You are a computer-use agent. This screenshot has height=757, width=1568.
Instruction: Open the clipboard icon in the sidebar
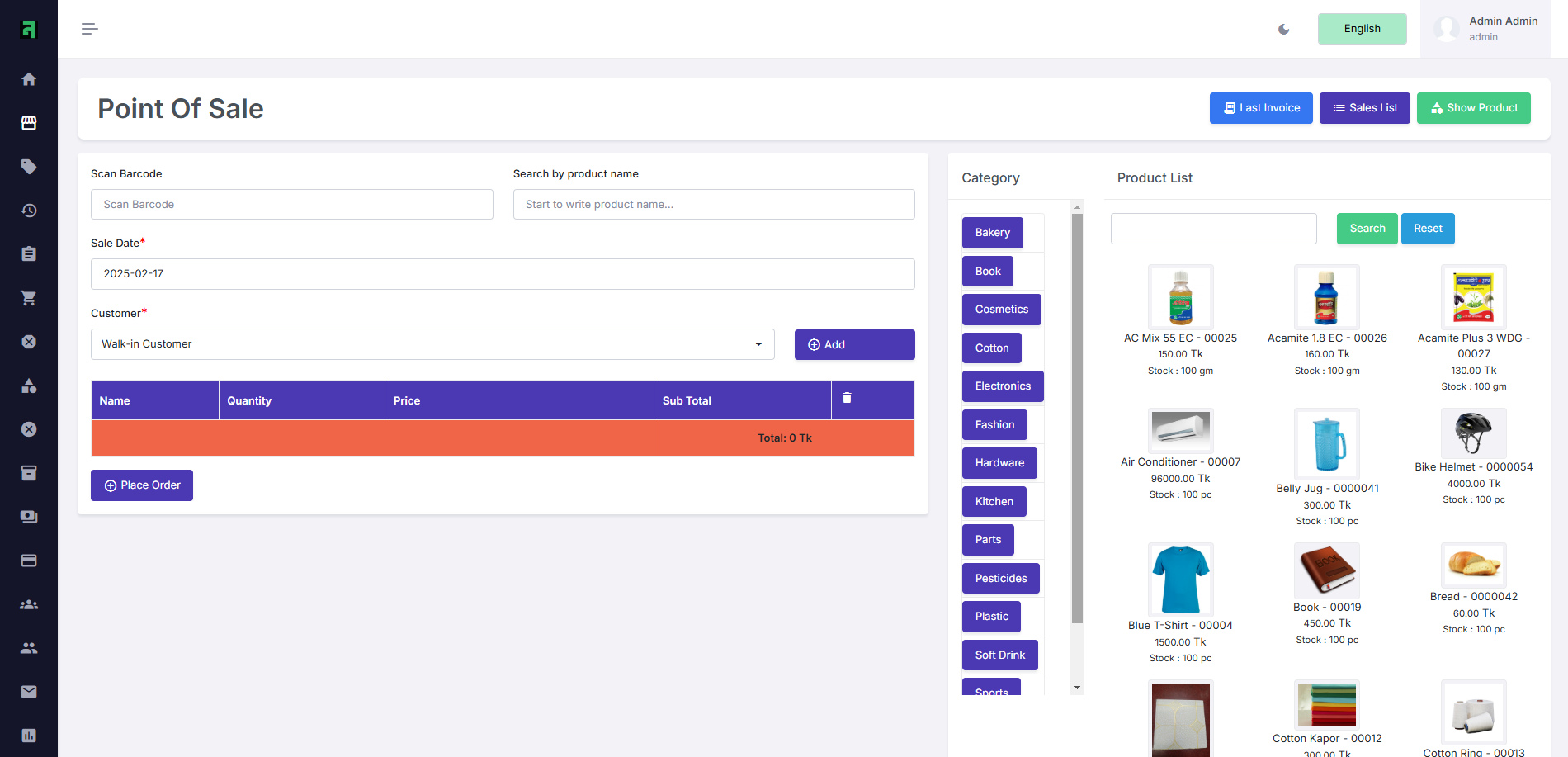(x=29, y=253)
